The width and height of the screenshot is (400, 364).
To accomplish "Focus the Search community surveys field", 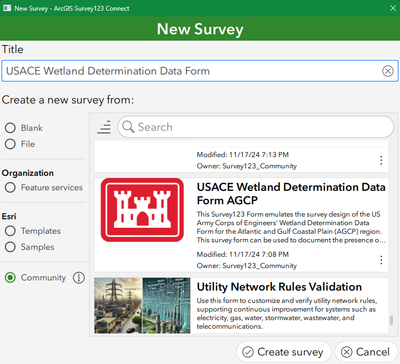I will coord(256,127).
